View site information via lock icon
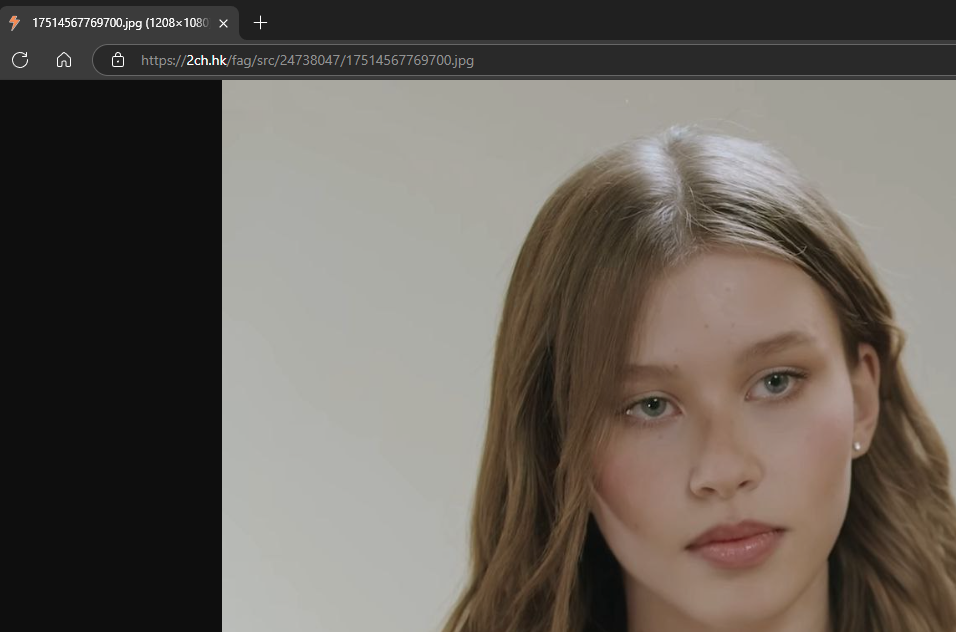The height and width of the screenshot is (632, 956). (x=118, y=60)
